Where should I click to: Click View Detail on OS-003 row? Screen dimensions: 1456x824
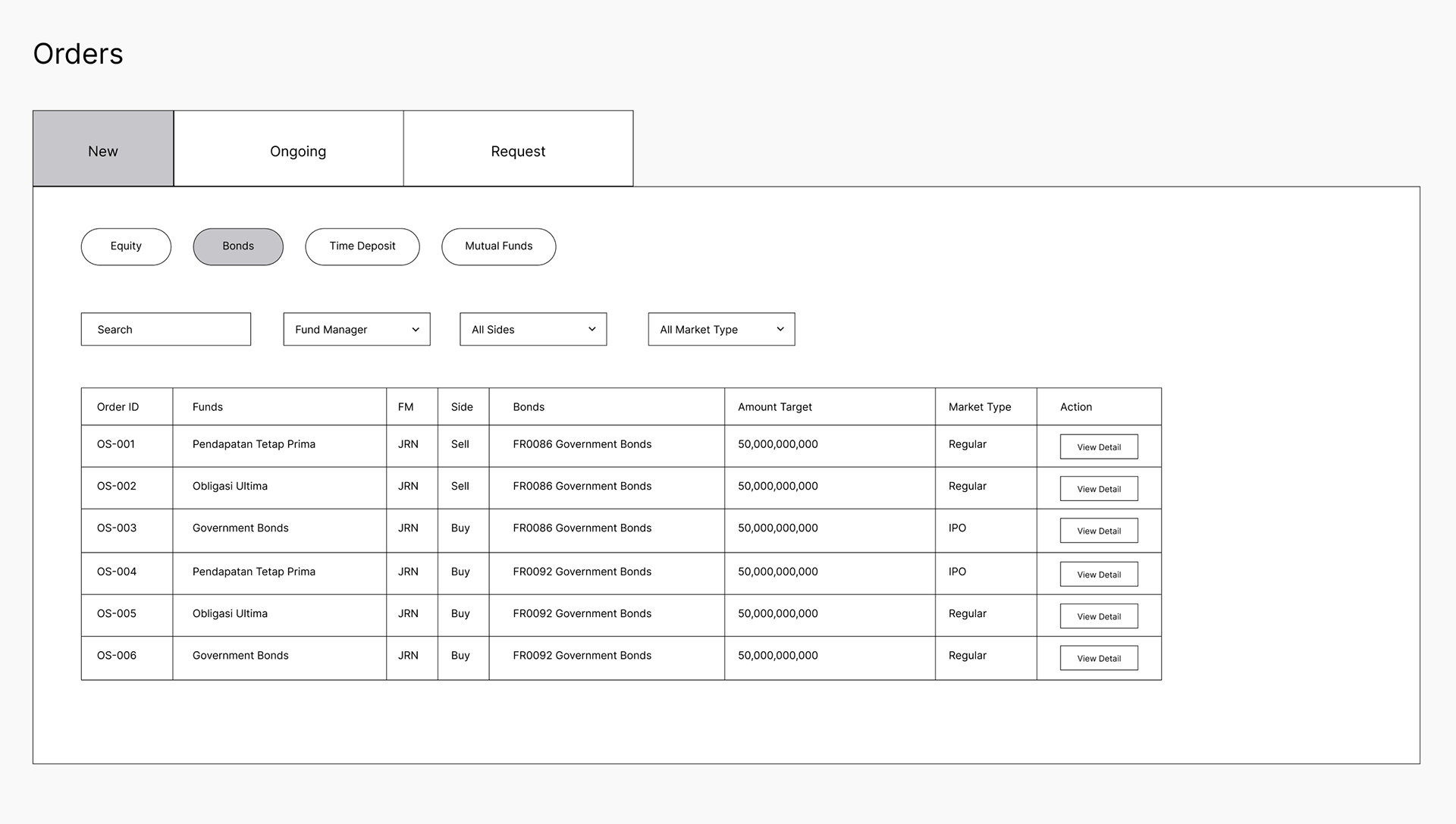click(1098, 531)
